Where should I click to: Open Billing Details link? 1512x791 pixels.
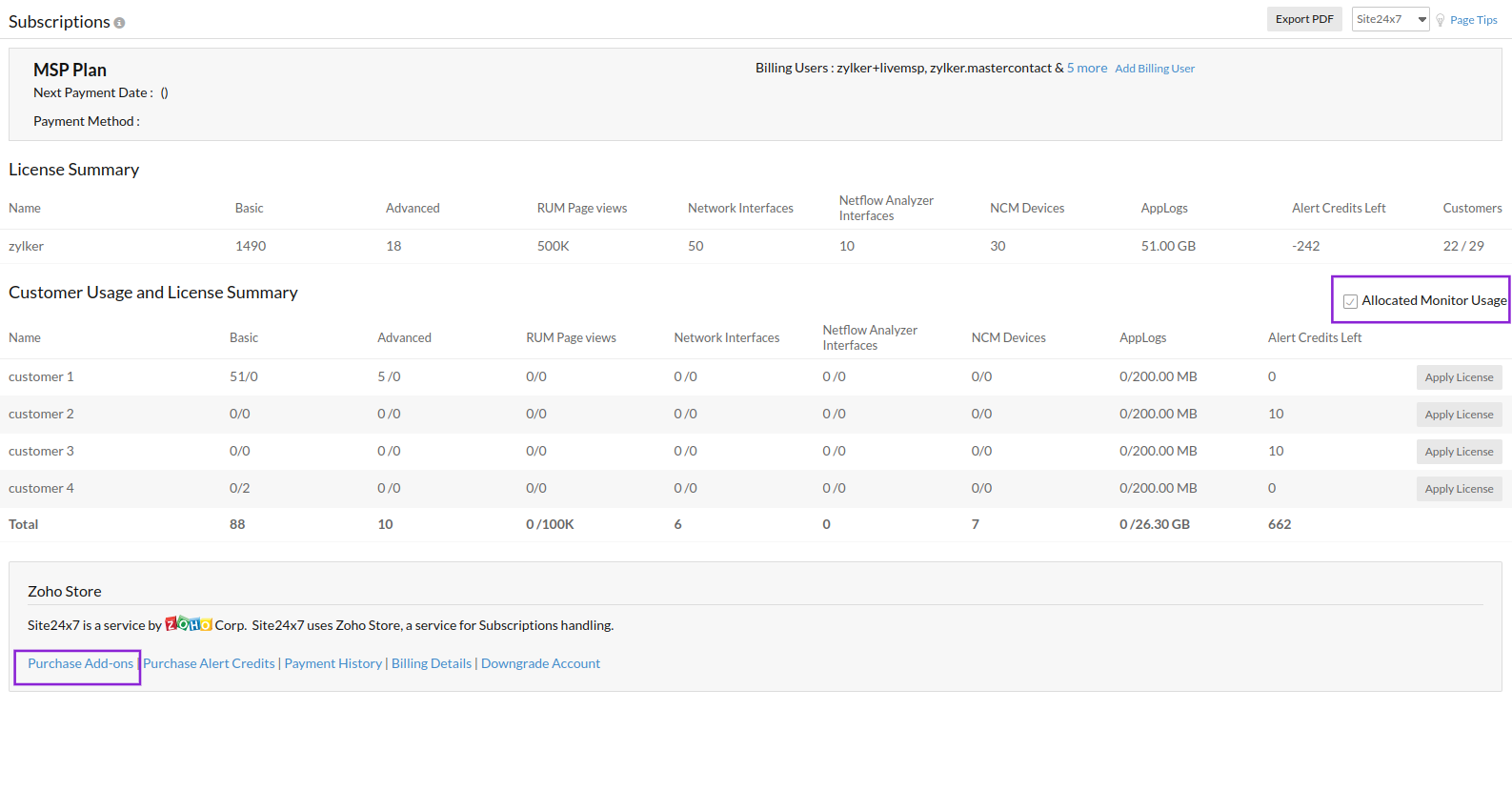coord(432,663)
